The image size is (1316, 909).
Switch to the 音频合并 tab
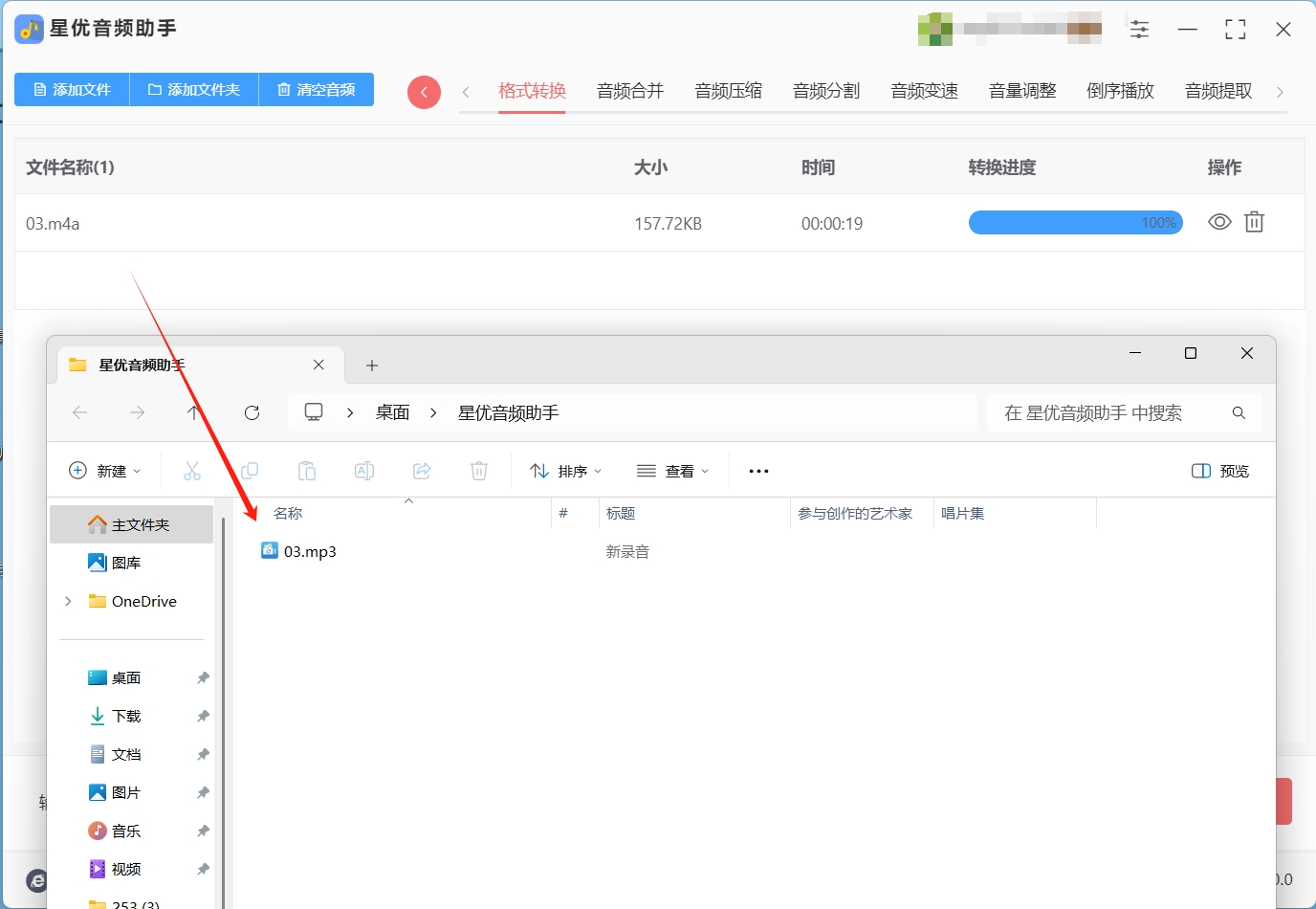[630, 91]
